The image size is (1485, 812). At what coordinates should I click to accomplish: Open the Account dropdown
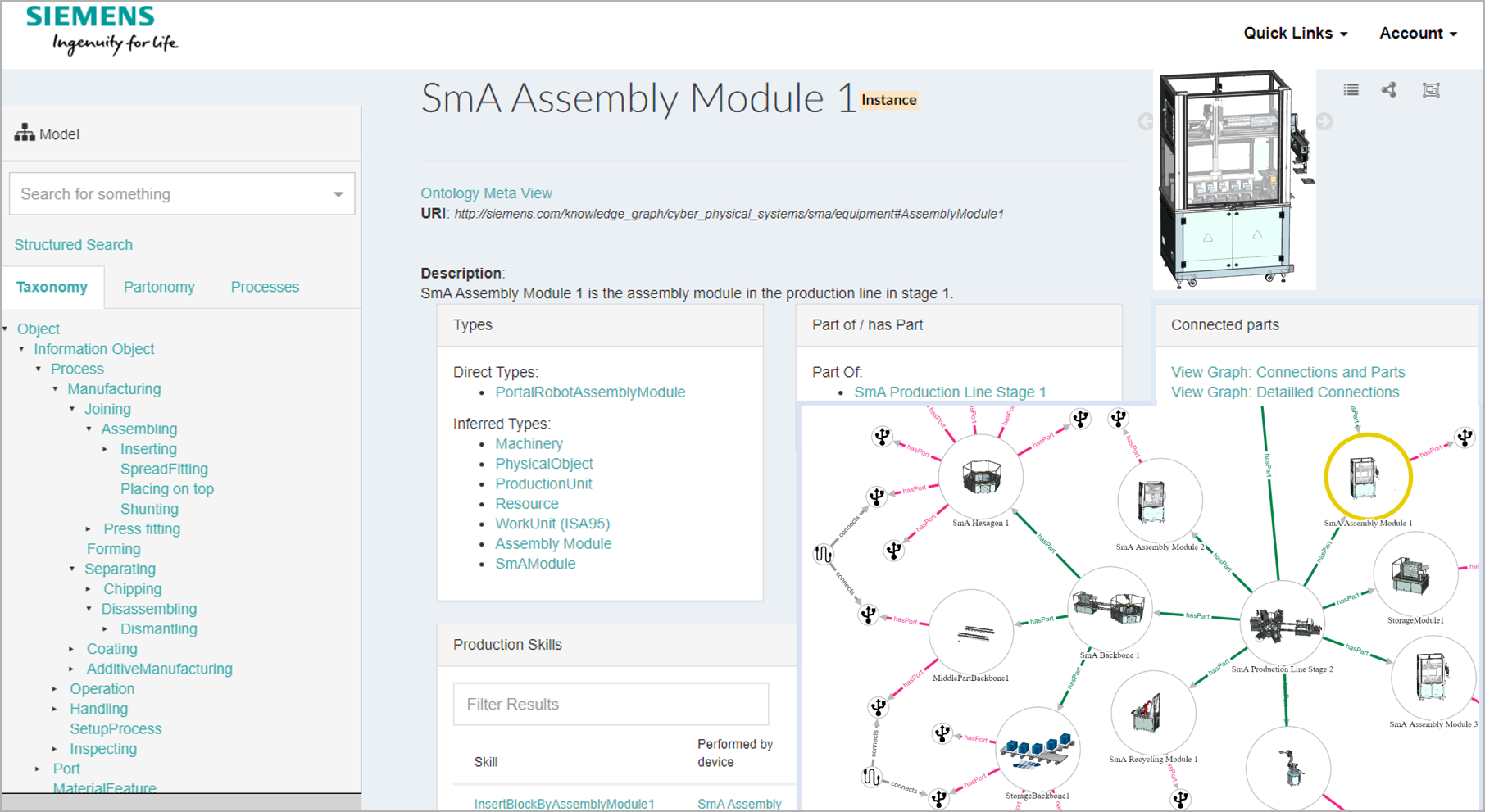click(1418, 34)
